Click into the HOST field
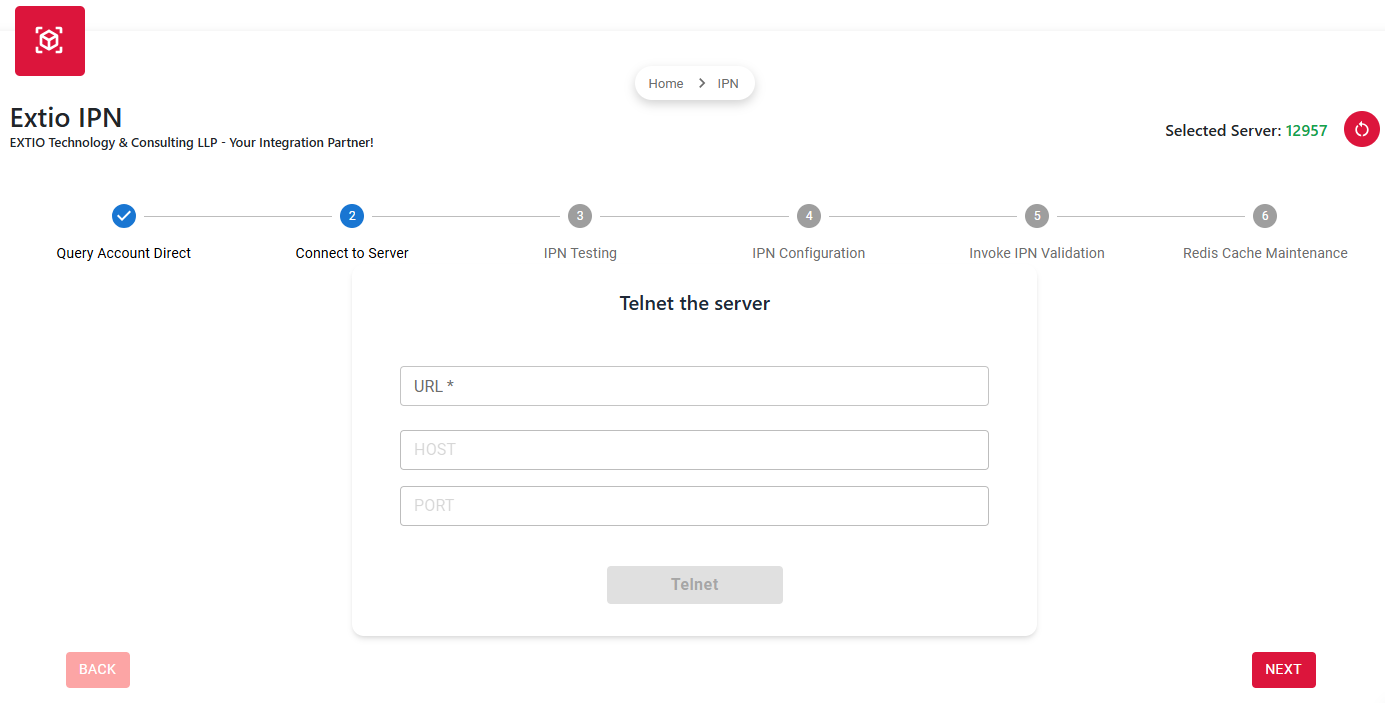Image resolution: width=1385 pixels, height=703 pixels. pos(694,450)
